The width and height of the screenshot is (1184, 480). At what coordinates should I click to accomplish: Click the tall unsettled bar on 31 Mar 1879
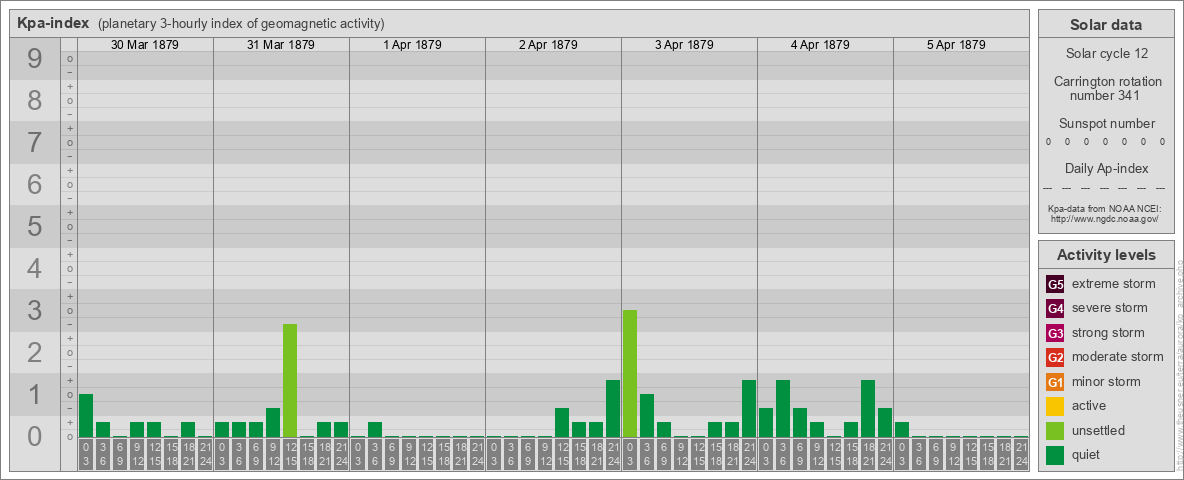290,380
